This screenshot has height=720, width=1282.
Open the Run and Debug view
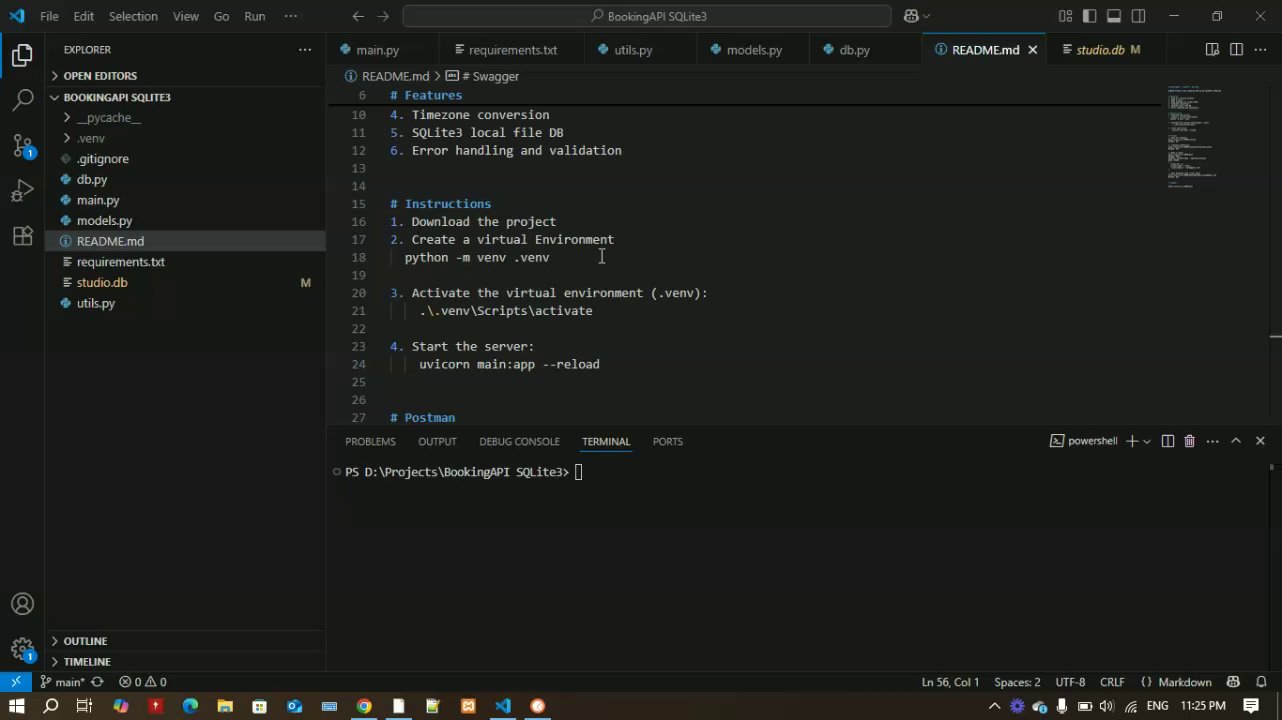[x=22, y=191]
